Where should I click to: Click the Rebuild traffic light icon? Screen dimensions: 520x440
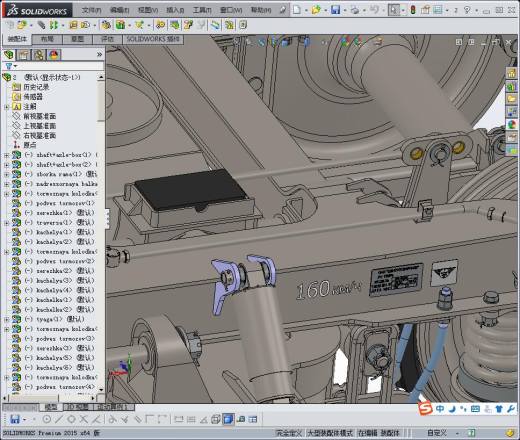pos(413,10)
